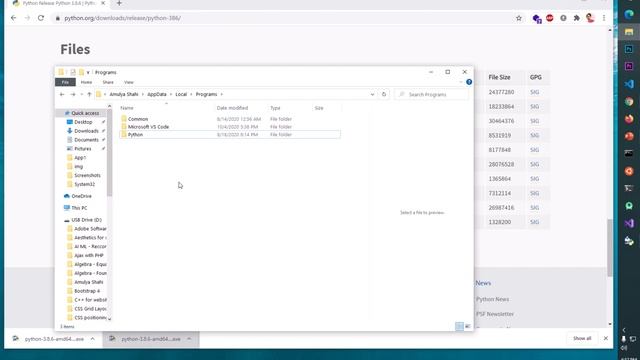Open the Home ribbon tab
The height and width of the screenshot is (360, 640).
tap(86, 82)
